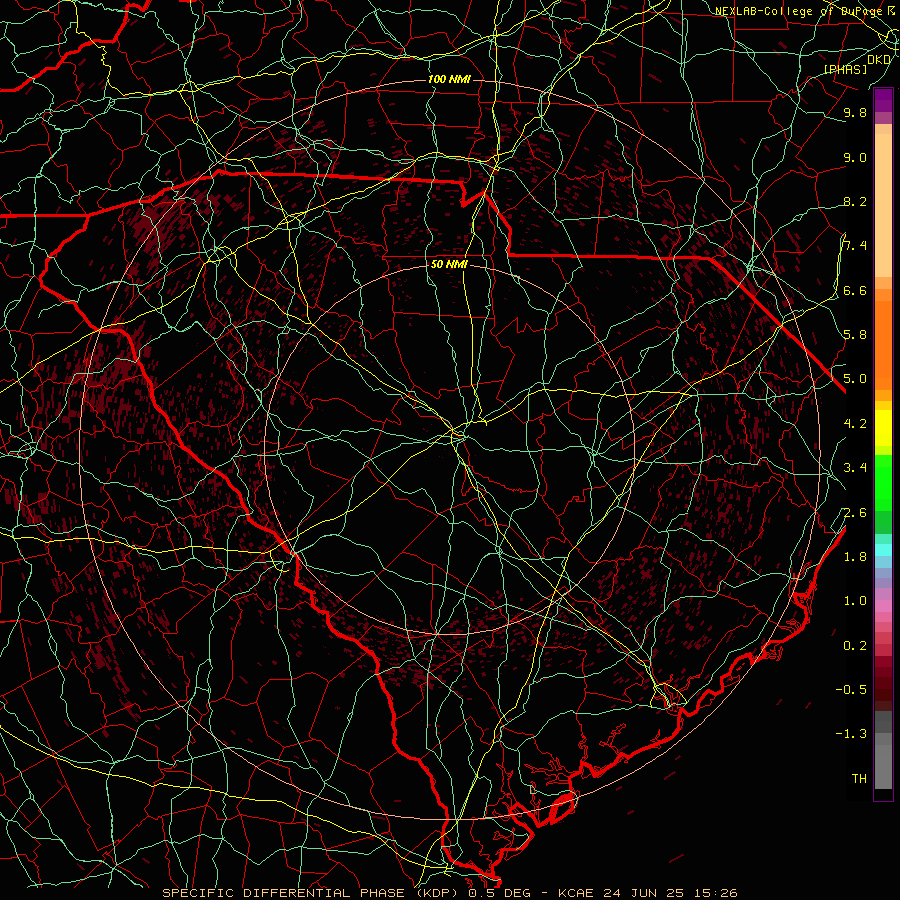Select the 4.2 legend value
This screenshot has width=900, height=900.
(855, 423)
